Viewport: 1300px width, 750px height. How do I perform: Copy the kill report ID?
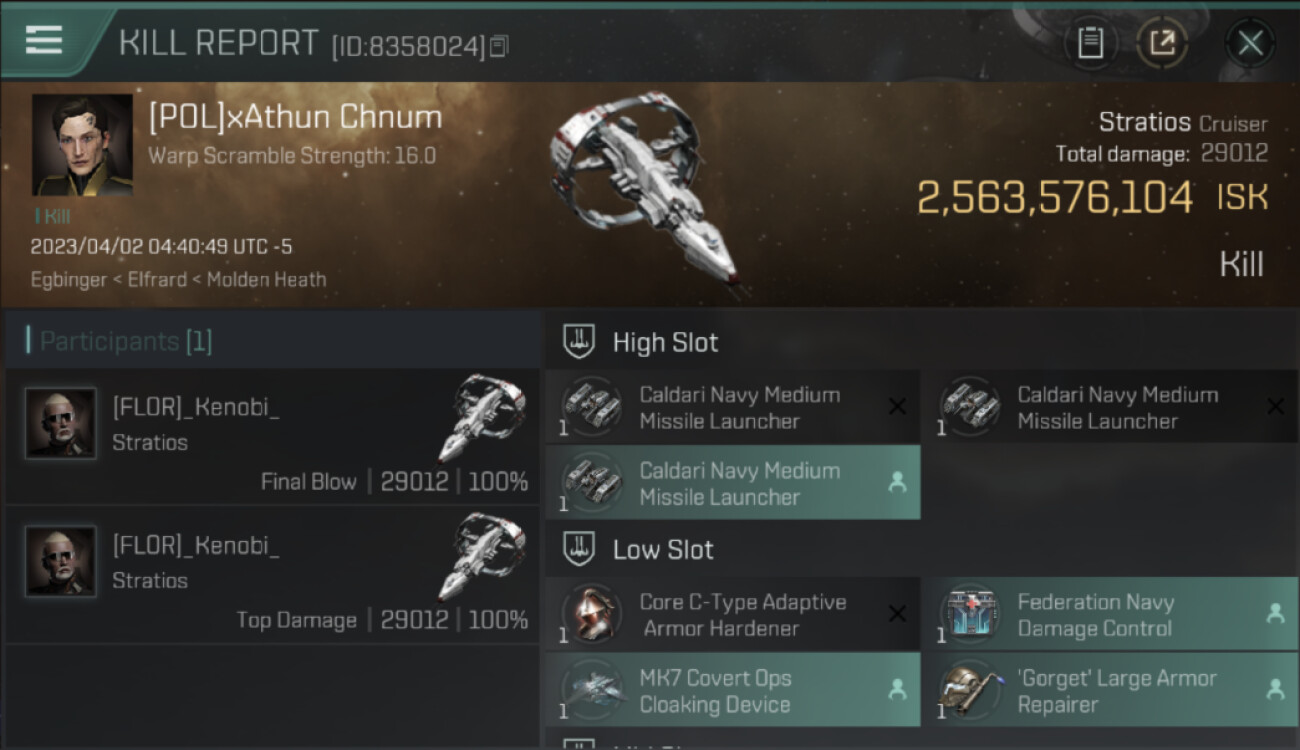[x=499, y=46]
